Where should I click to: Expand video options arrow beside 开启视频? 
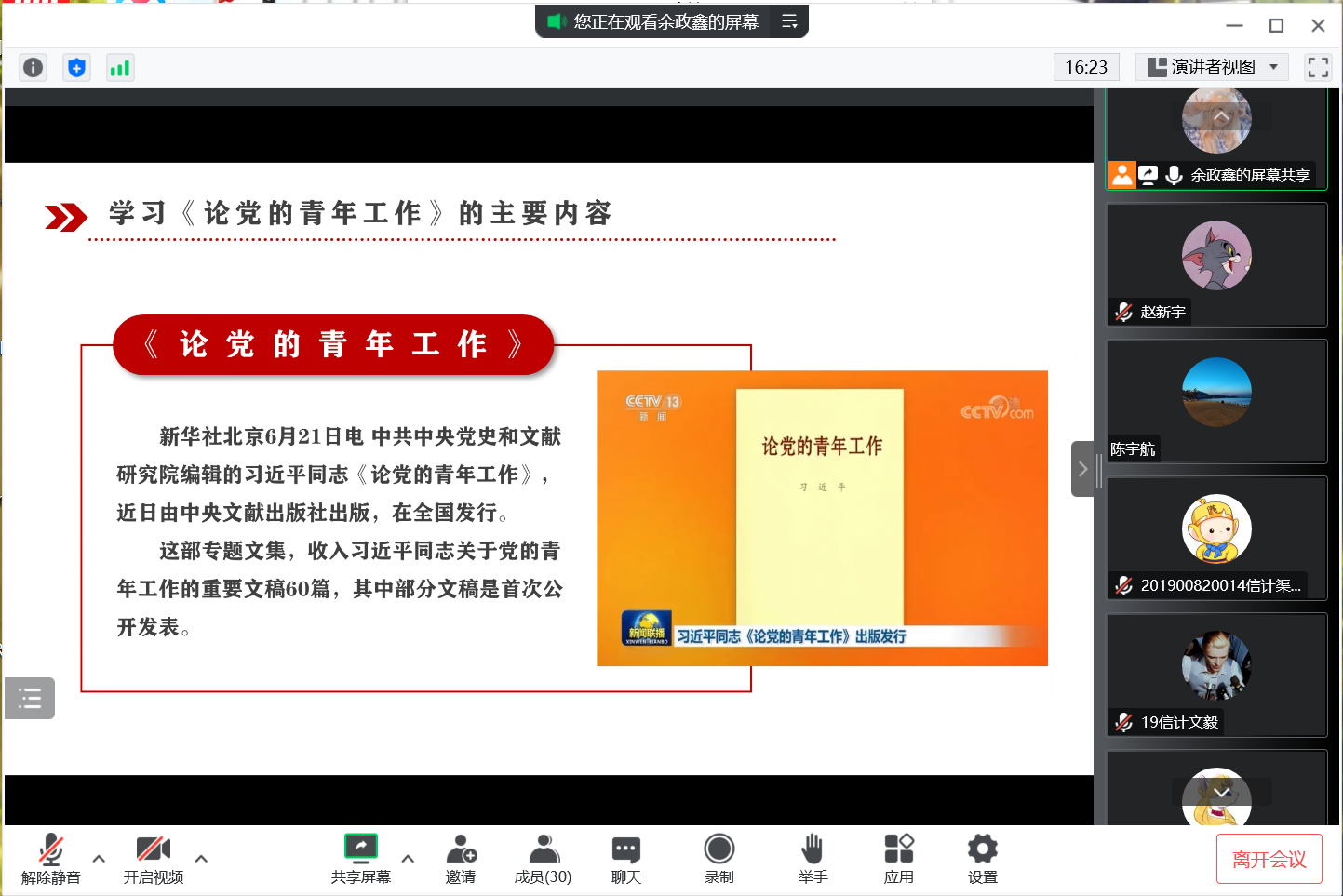click(x=201, y=859)
